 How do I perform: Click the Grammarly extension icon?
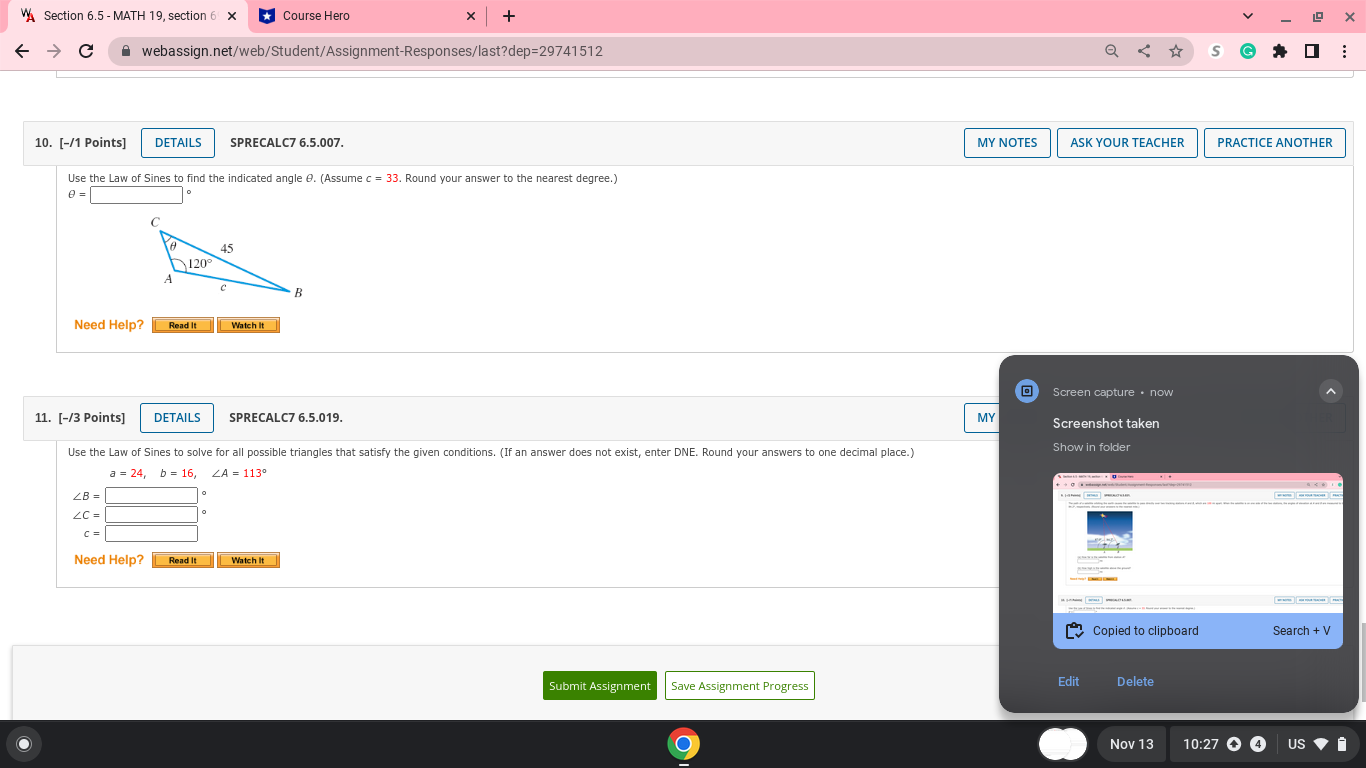(1247, 50)
